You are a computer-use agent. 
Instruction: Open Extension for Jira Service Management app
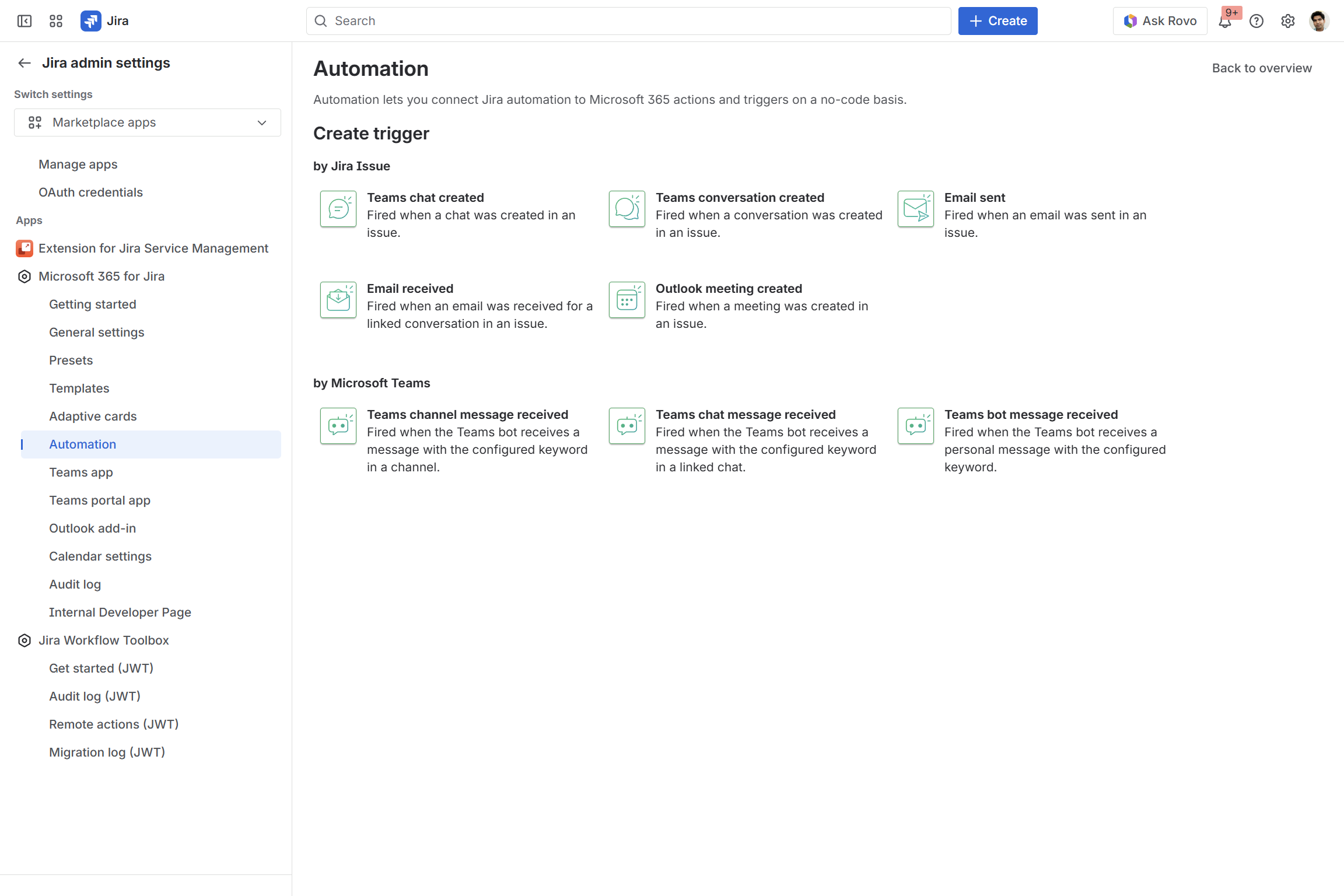pos(153,249)
